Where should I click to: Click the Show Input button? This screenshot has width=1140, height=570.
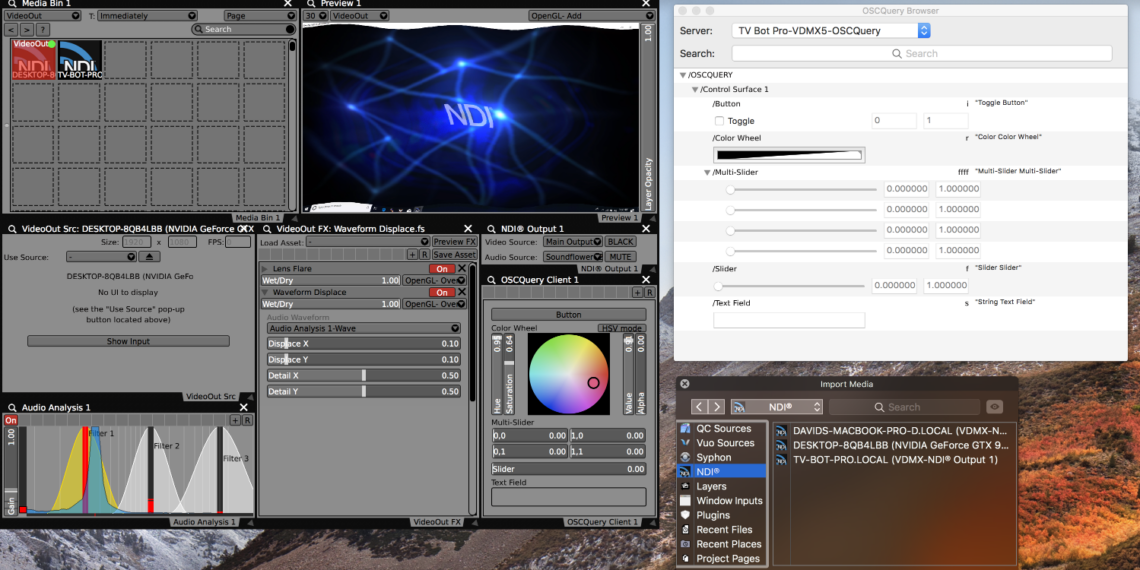128,342
